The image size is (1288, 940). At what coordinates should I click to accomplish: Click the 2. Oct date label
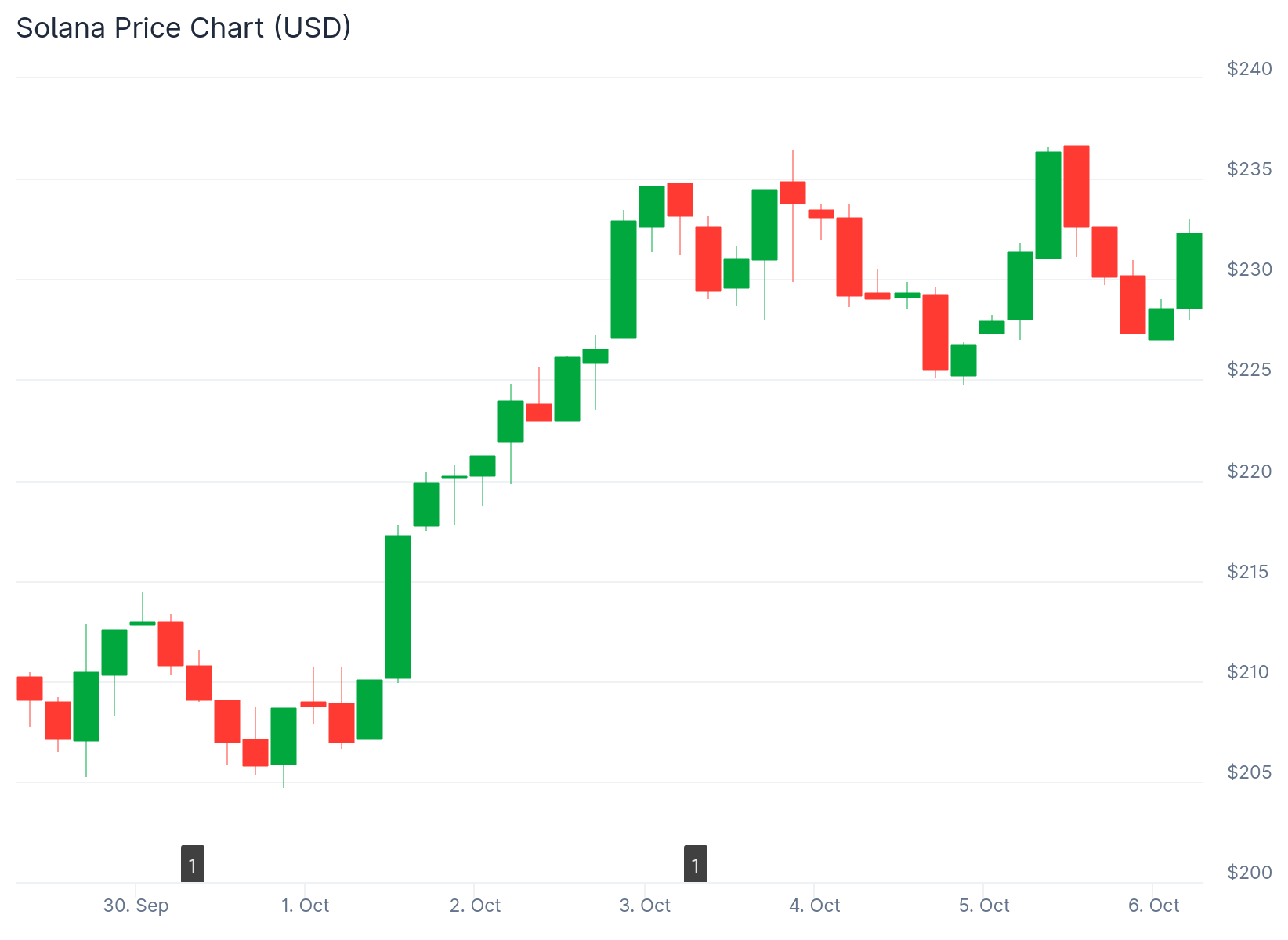point(475,906)
